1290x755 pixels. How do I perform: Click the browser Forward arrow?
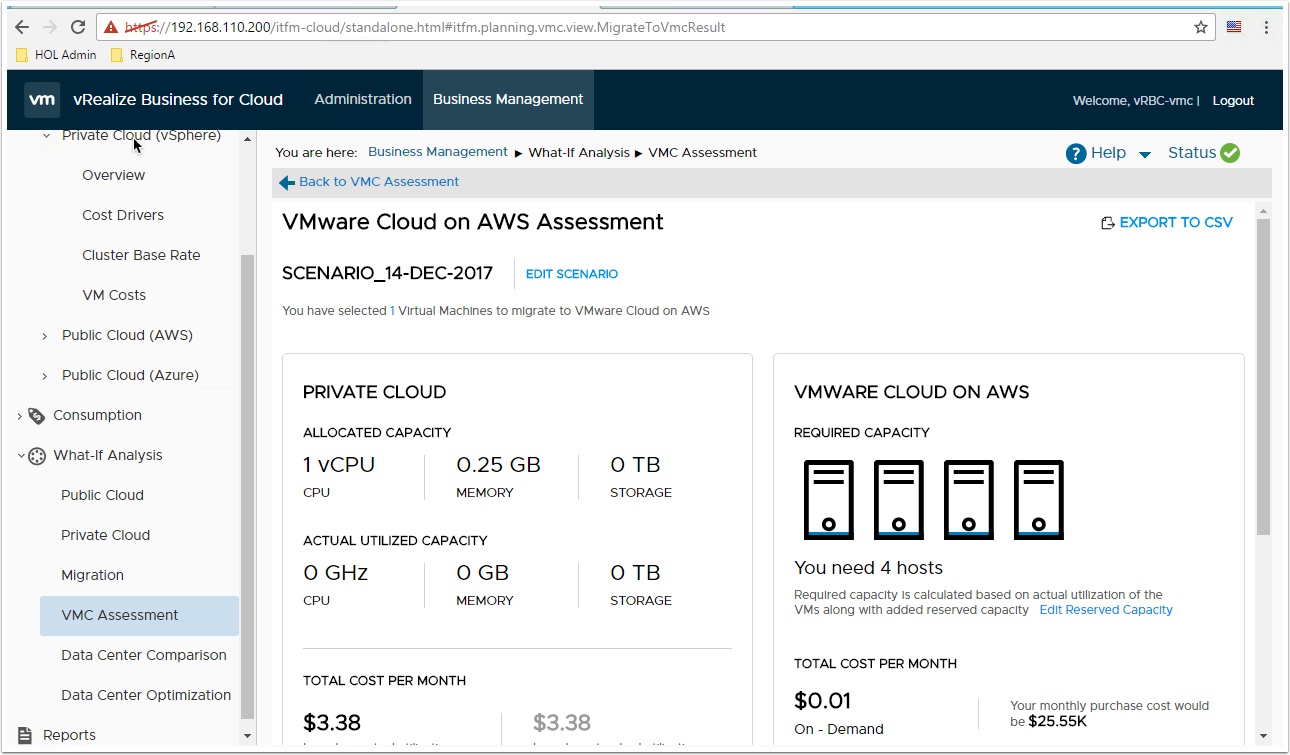click(x=50, y=27)
